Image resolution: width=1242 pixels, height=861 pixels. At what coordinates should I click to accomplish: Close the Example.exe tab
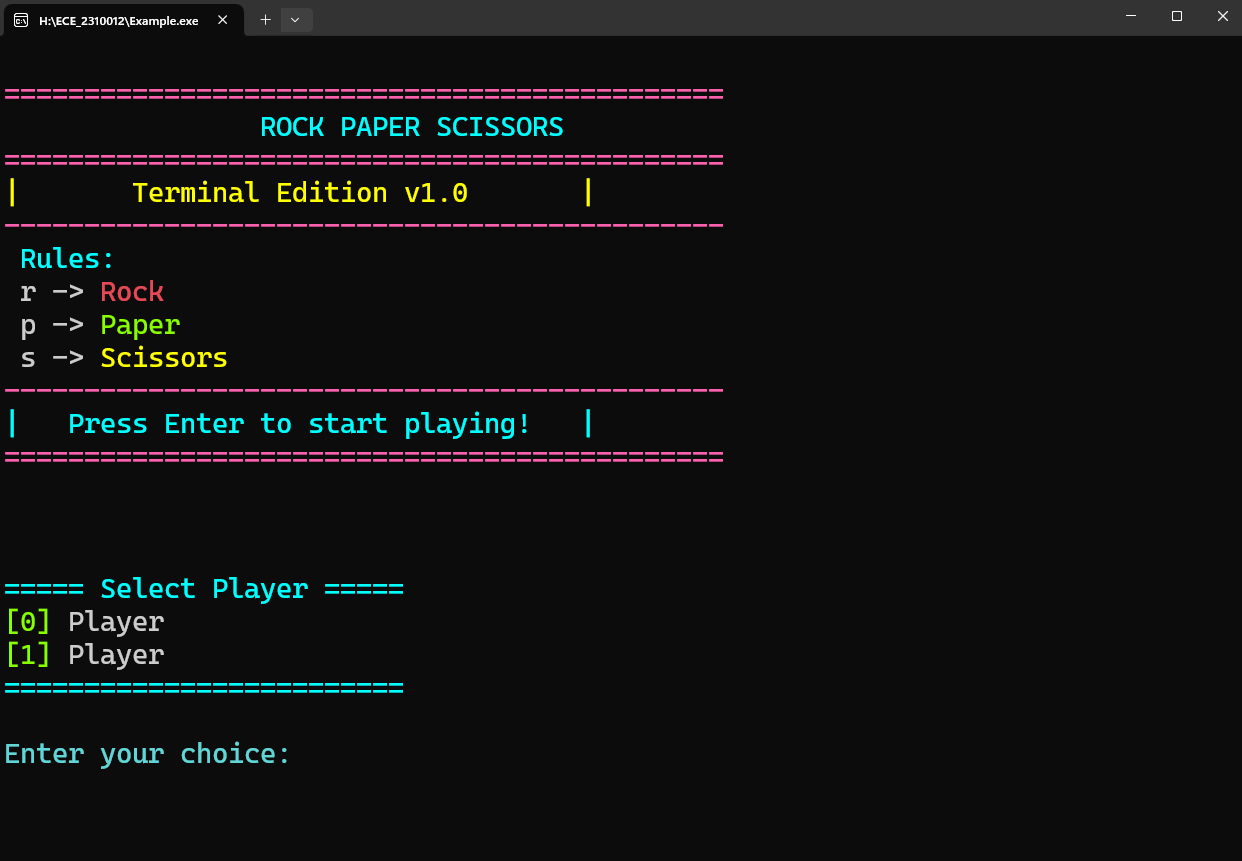point(224,19)
